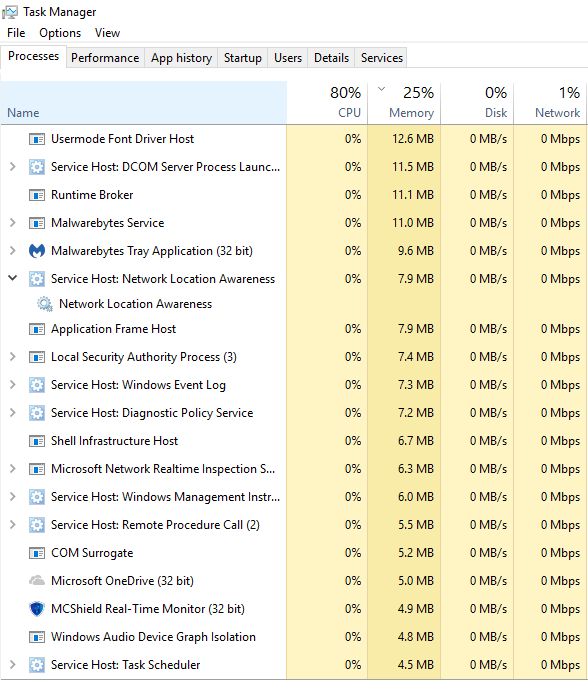Viewport: 588px width, 691px height.
Task: Click the Task Scheduler gear icon
Action: click(x=37, y=665)
